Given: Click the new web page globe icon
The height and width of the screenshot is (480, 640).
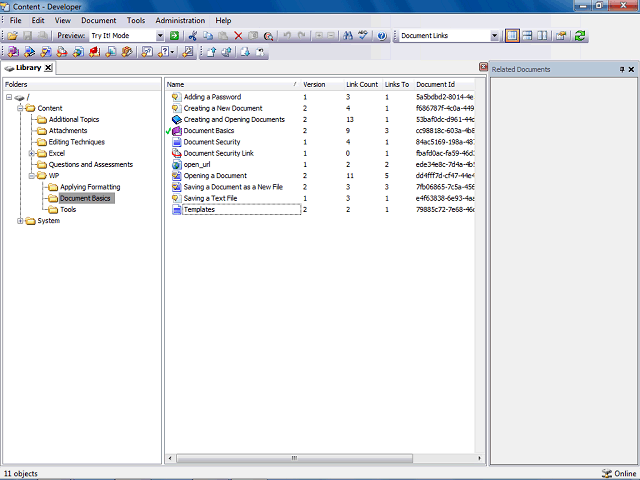Looking at the screenshot, I should point(78,52).
